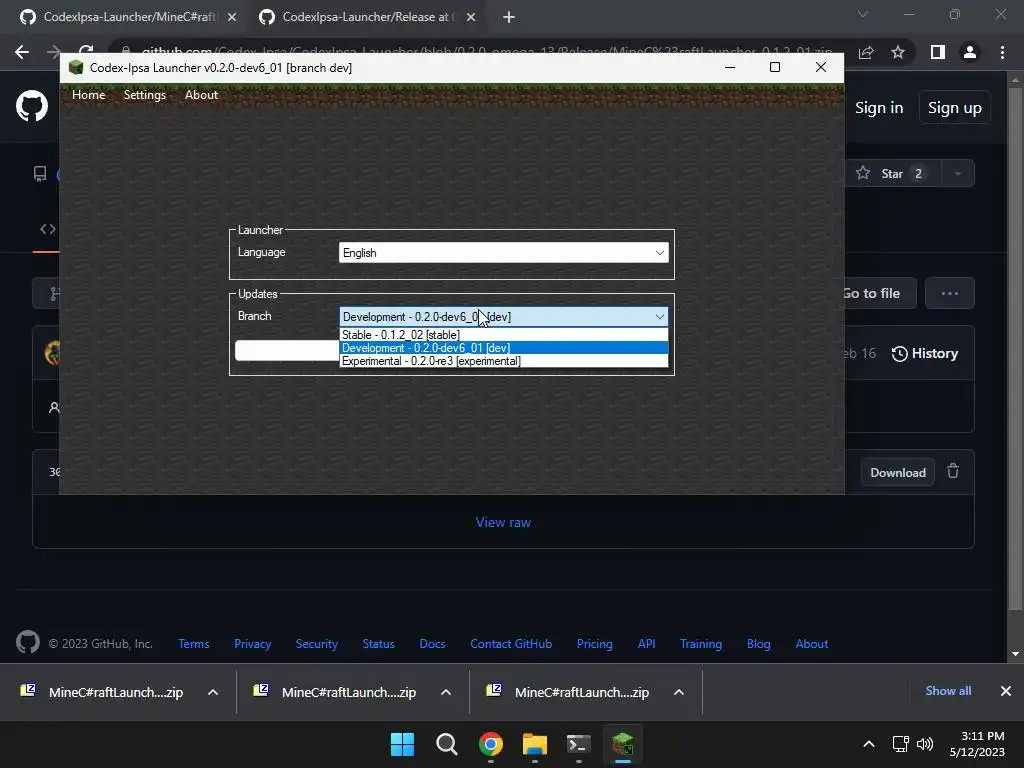This screenshot has height=768, width=1024.
Task: Open About link in GitHub footer
Action: pos(812,644)
